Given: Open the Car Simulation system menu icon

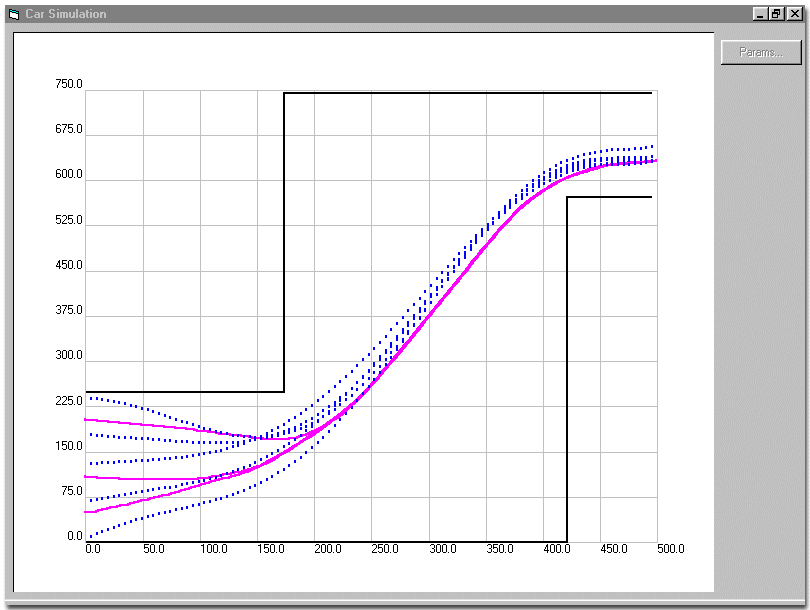Looking at the screenshot, I should (15, 14).
